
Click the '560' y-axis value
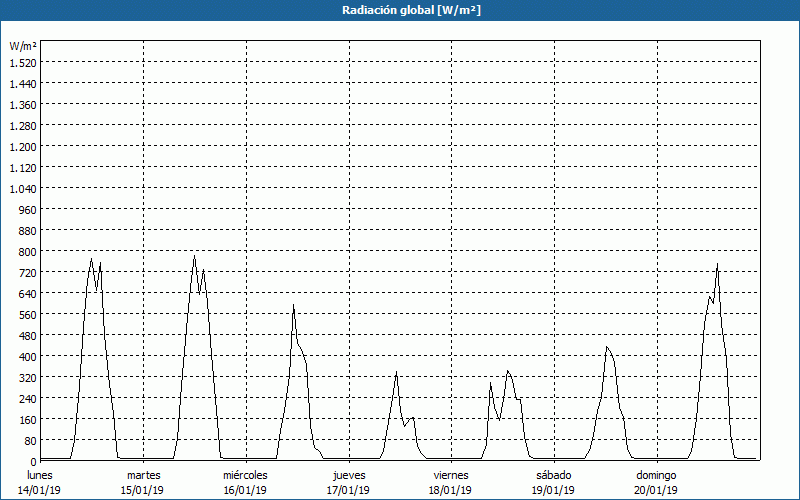(x=28, y=314)
